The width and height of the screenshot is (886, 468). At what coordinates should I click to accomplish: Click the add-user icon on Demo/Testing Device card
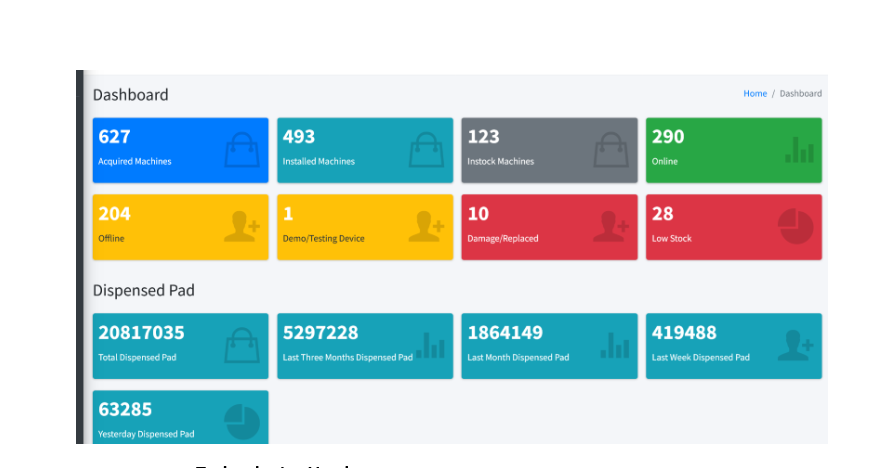pos(427,227)
